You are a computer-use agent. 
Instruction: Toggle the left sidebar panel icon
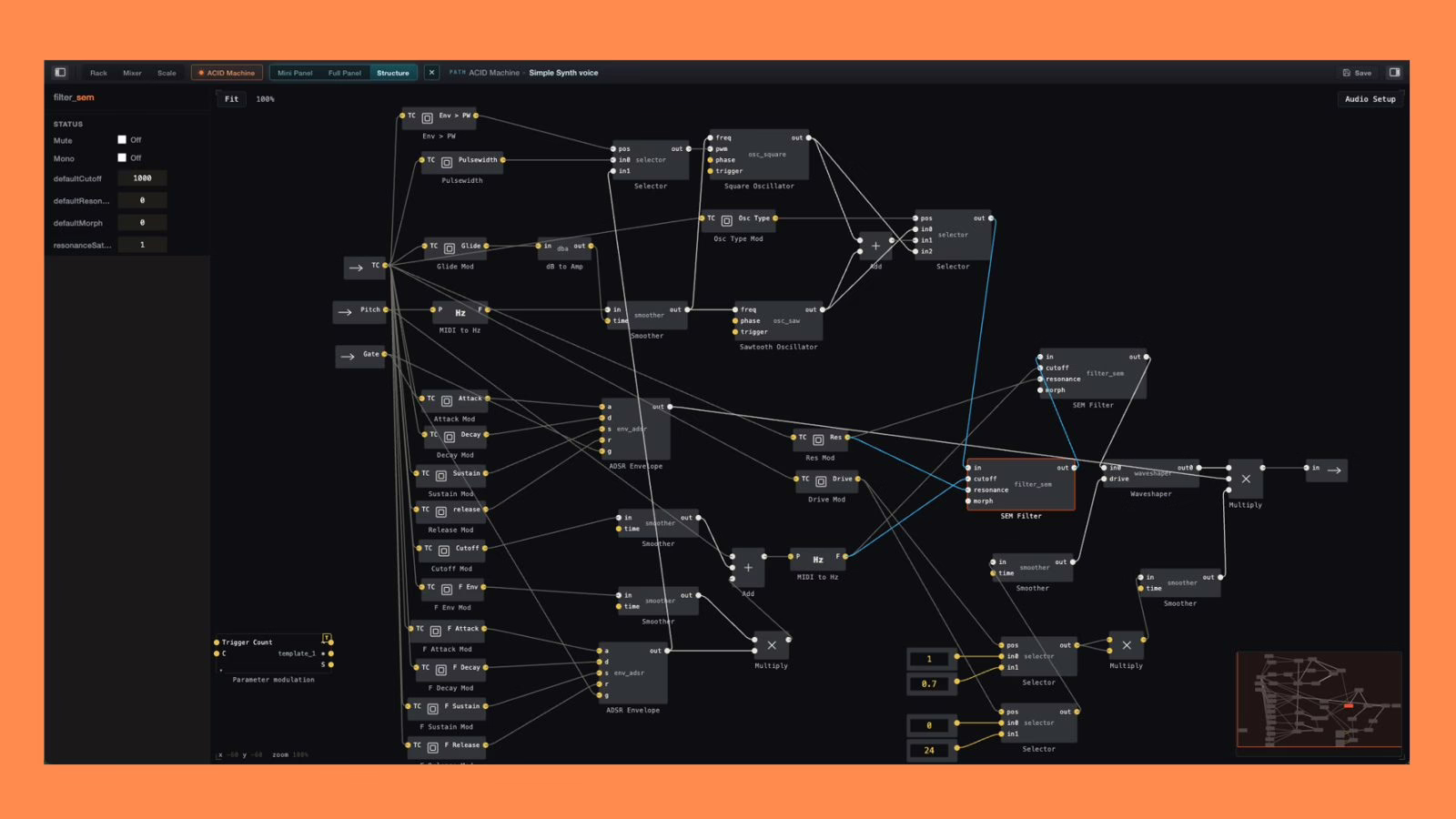[60, 73]
